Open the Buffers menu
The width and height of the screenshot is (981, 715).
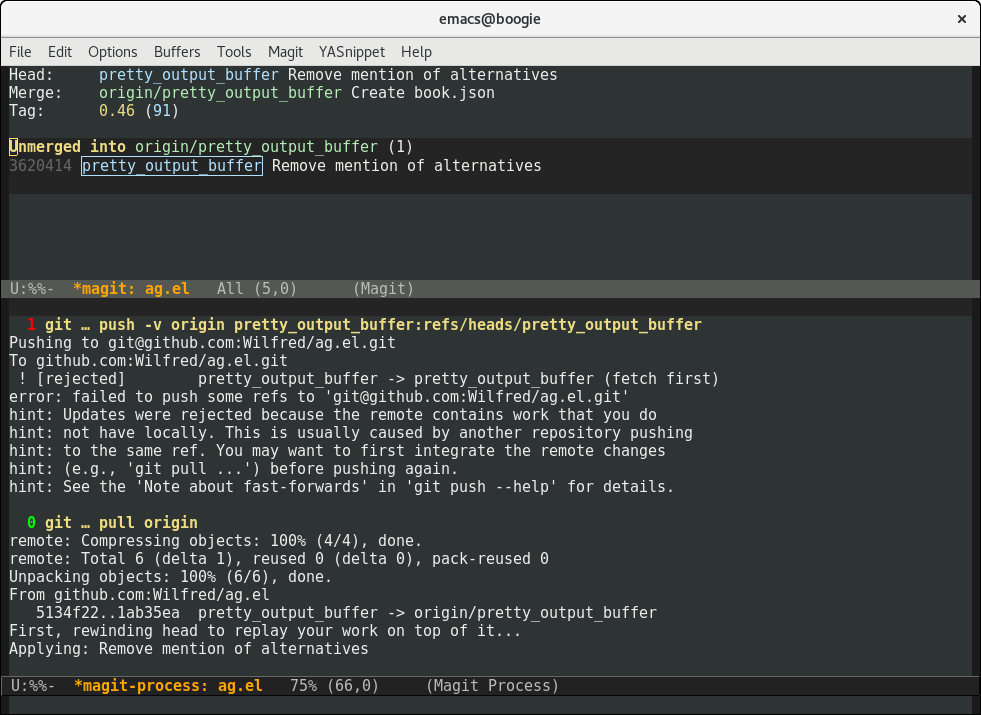pos(177,52)
